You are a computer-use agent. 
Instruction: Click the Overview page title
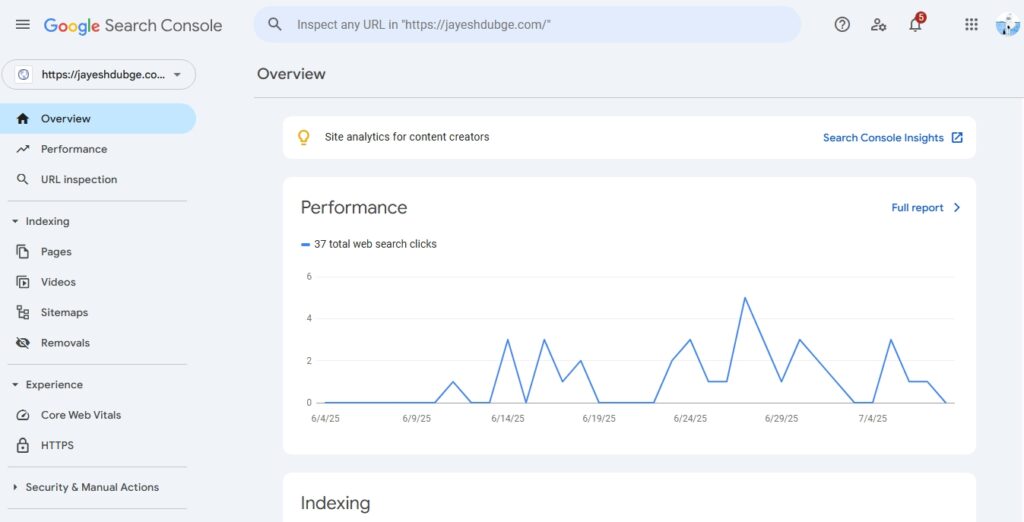(291, 74)
